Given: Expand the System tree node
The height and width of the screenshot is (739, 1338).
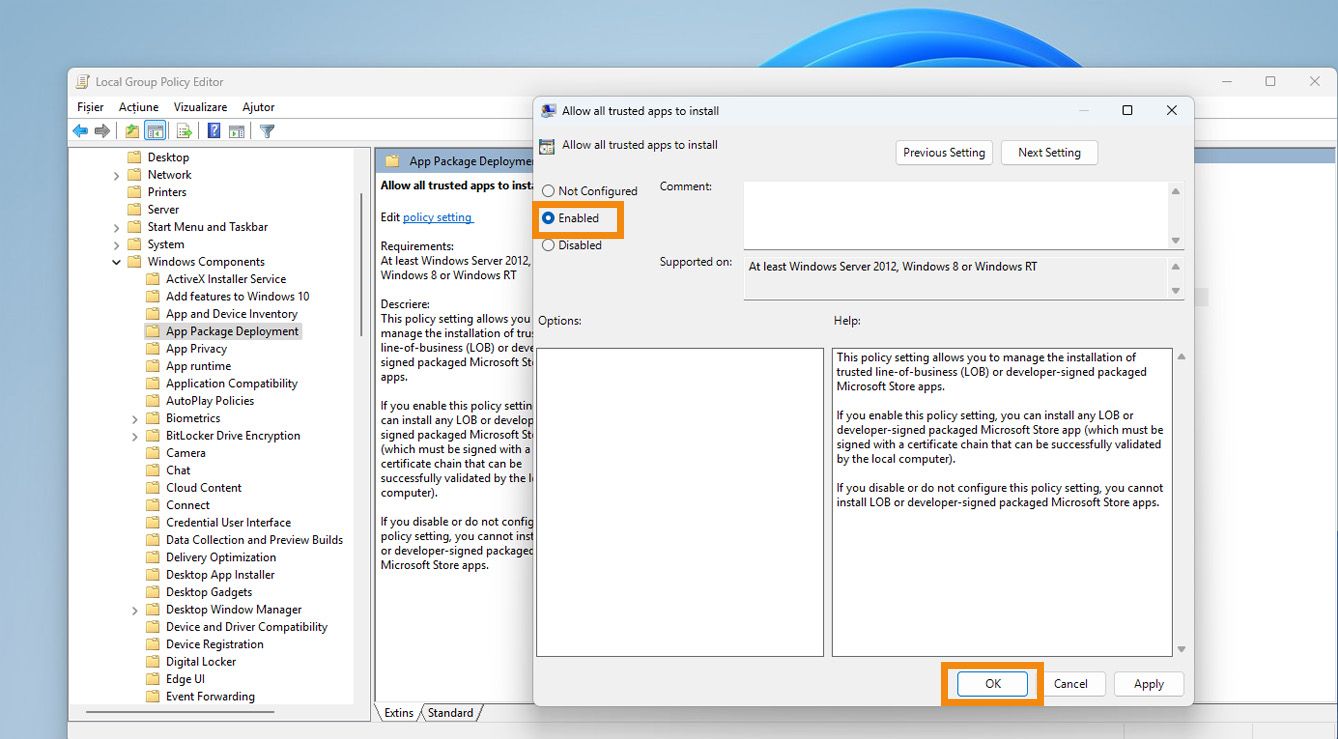Looking at the screenshot, I should [117, 244].
